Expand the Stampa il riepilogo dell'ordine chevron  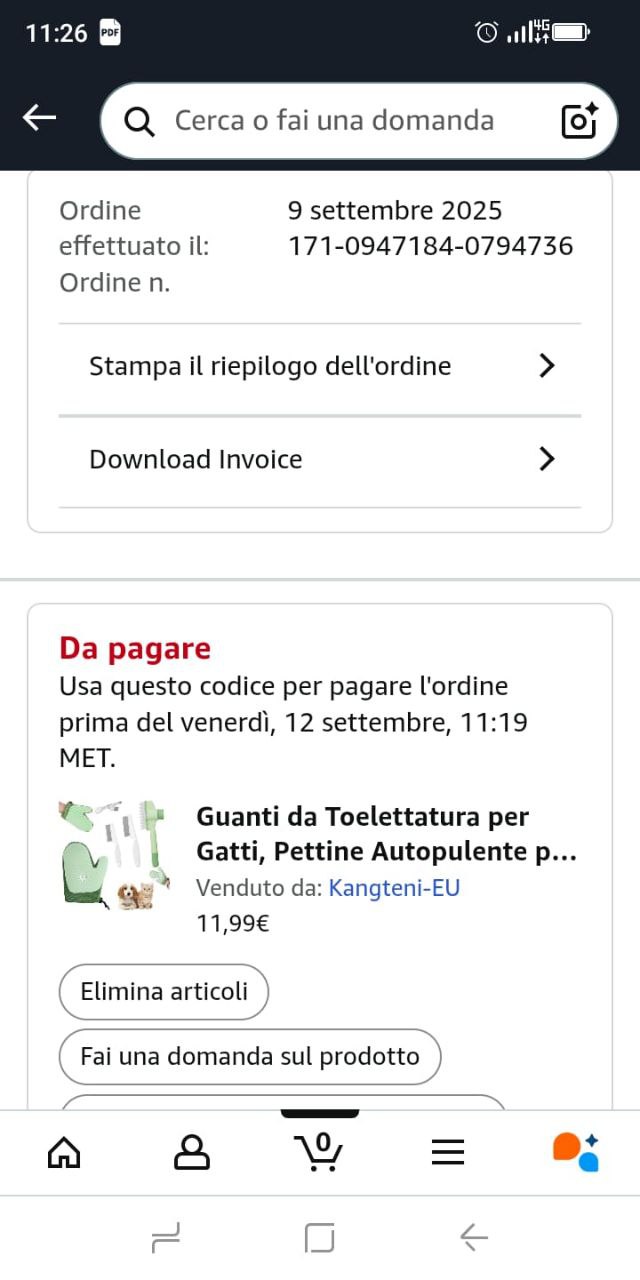[x=546, y=366]
